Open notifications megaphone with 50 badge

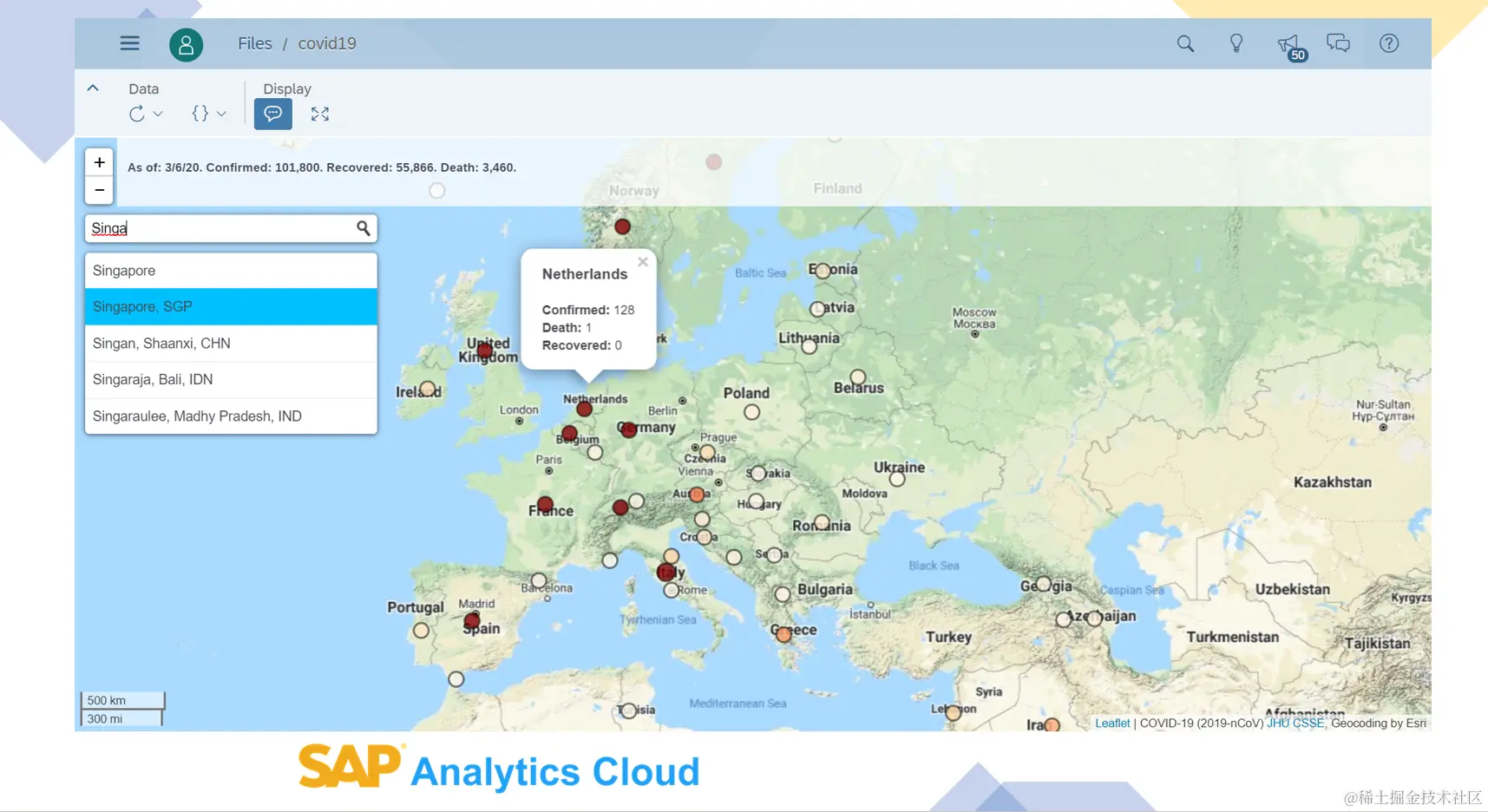click(x=1290, y=46)
